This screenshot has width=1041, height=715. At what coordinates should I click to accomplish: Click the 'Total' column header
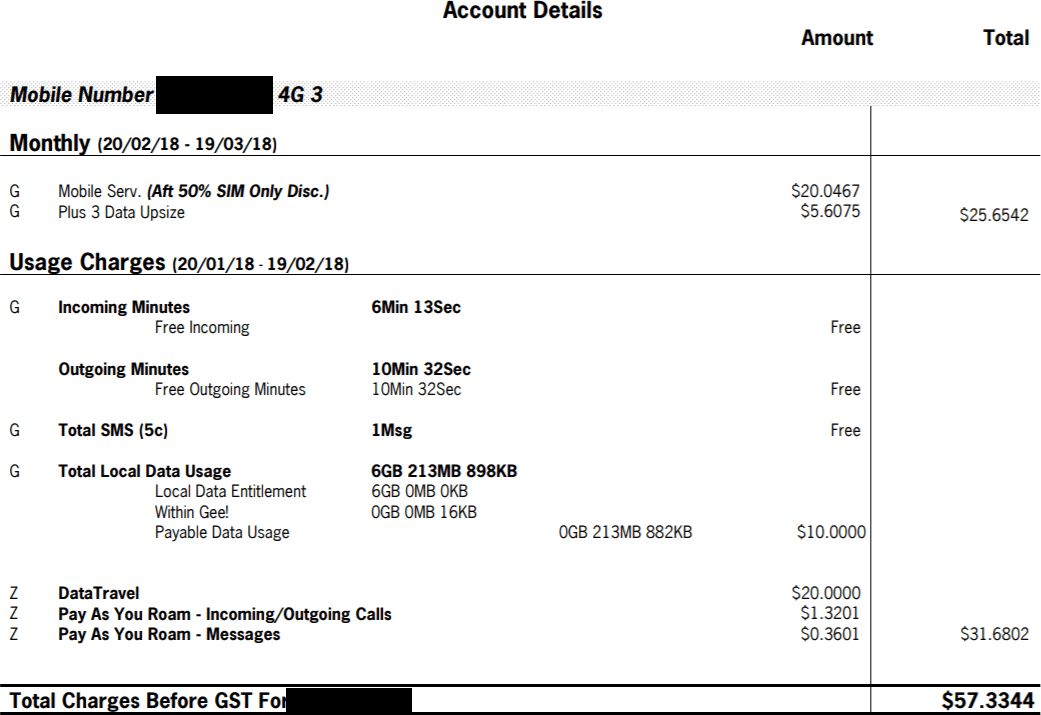[x=1006, y=38]
